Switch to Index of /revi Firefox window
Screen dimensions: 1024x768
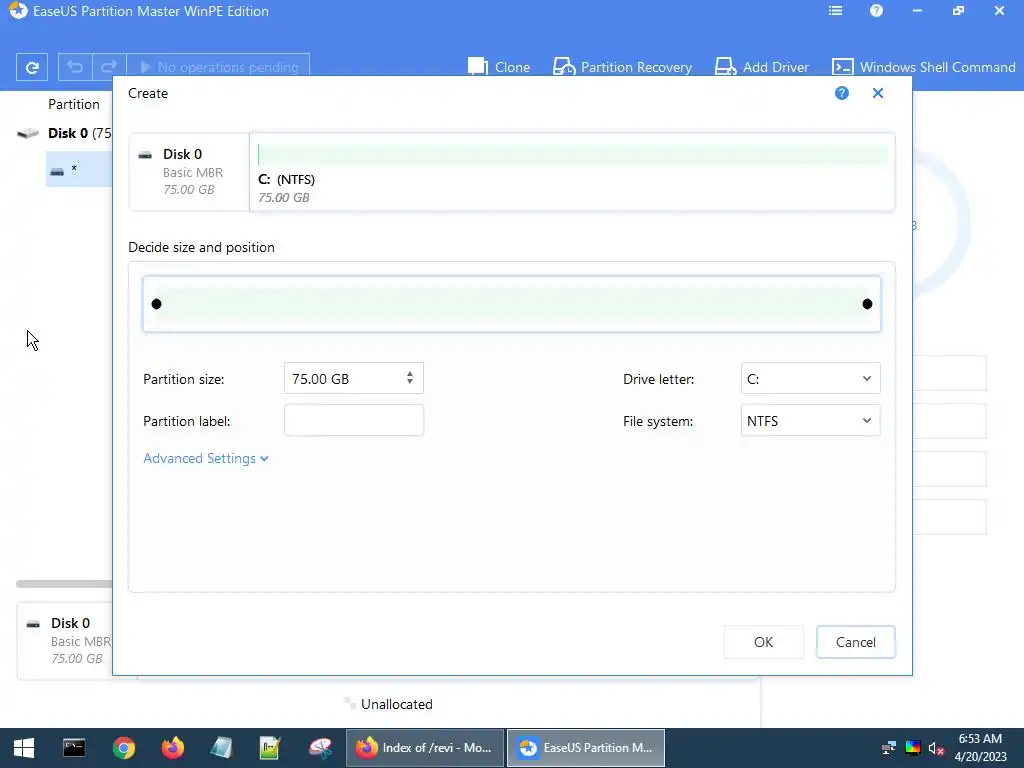coord(425,748)
